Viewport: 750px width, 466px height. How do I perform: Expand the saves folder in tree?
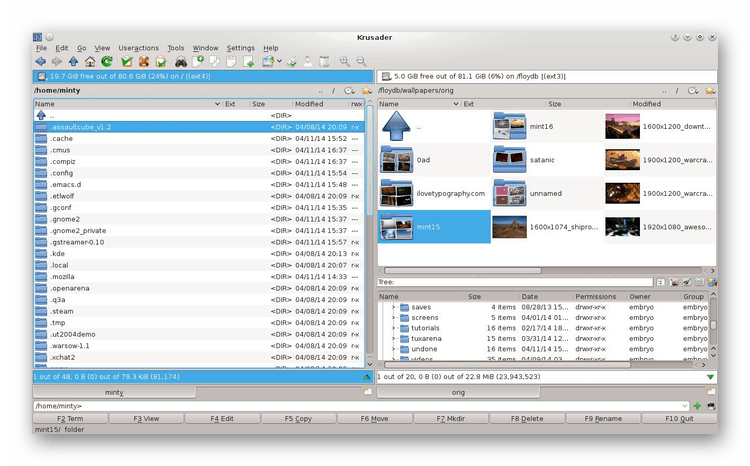394,307
